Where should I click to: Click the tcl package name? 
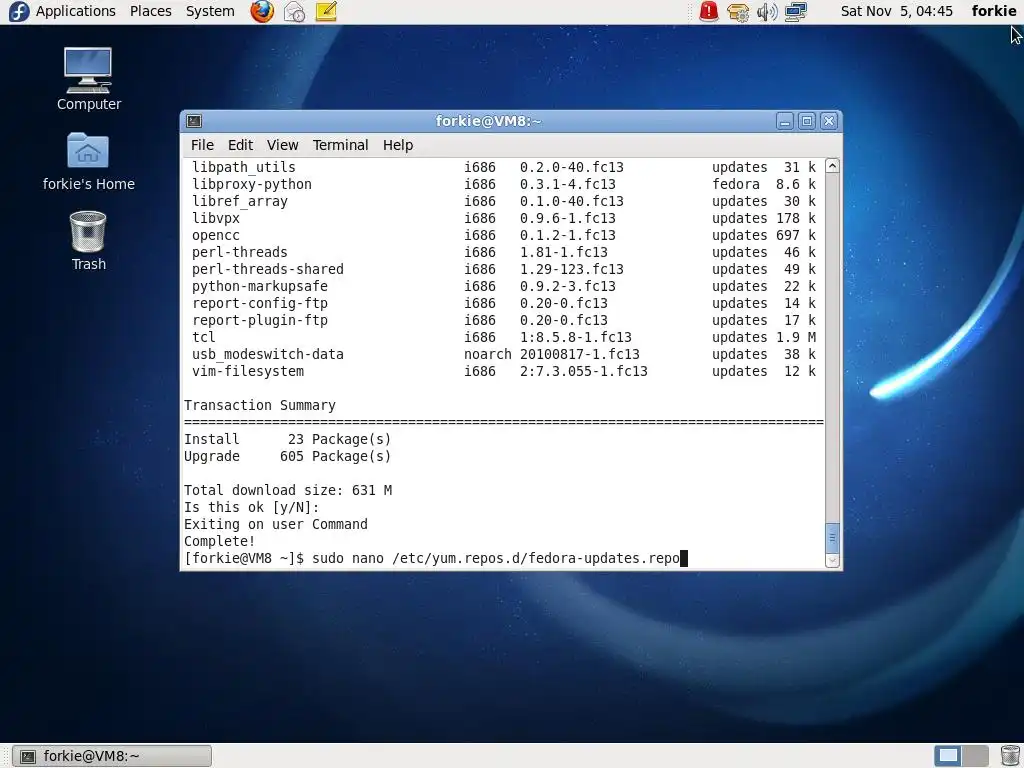[203, 337]
